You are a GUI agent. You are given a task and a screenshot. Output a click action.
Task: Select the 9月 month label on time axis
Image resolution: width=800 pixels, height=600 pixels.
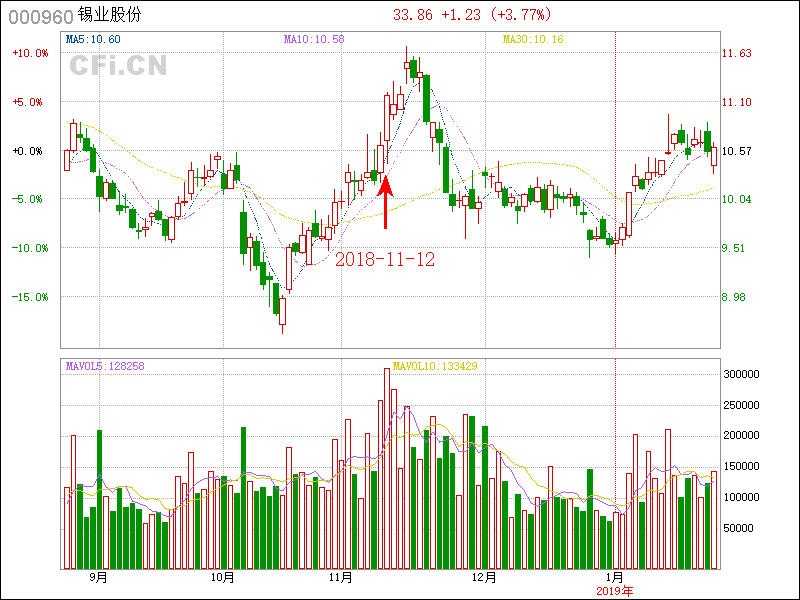98,578
